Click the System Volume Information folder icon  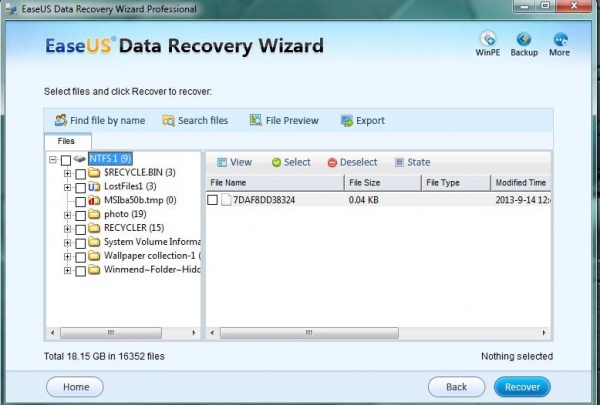[x=94, y=242]
